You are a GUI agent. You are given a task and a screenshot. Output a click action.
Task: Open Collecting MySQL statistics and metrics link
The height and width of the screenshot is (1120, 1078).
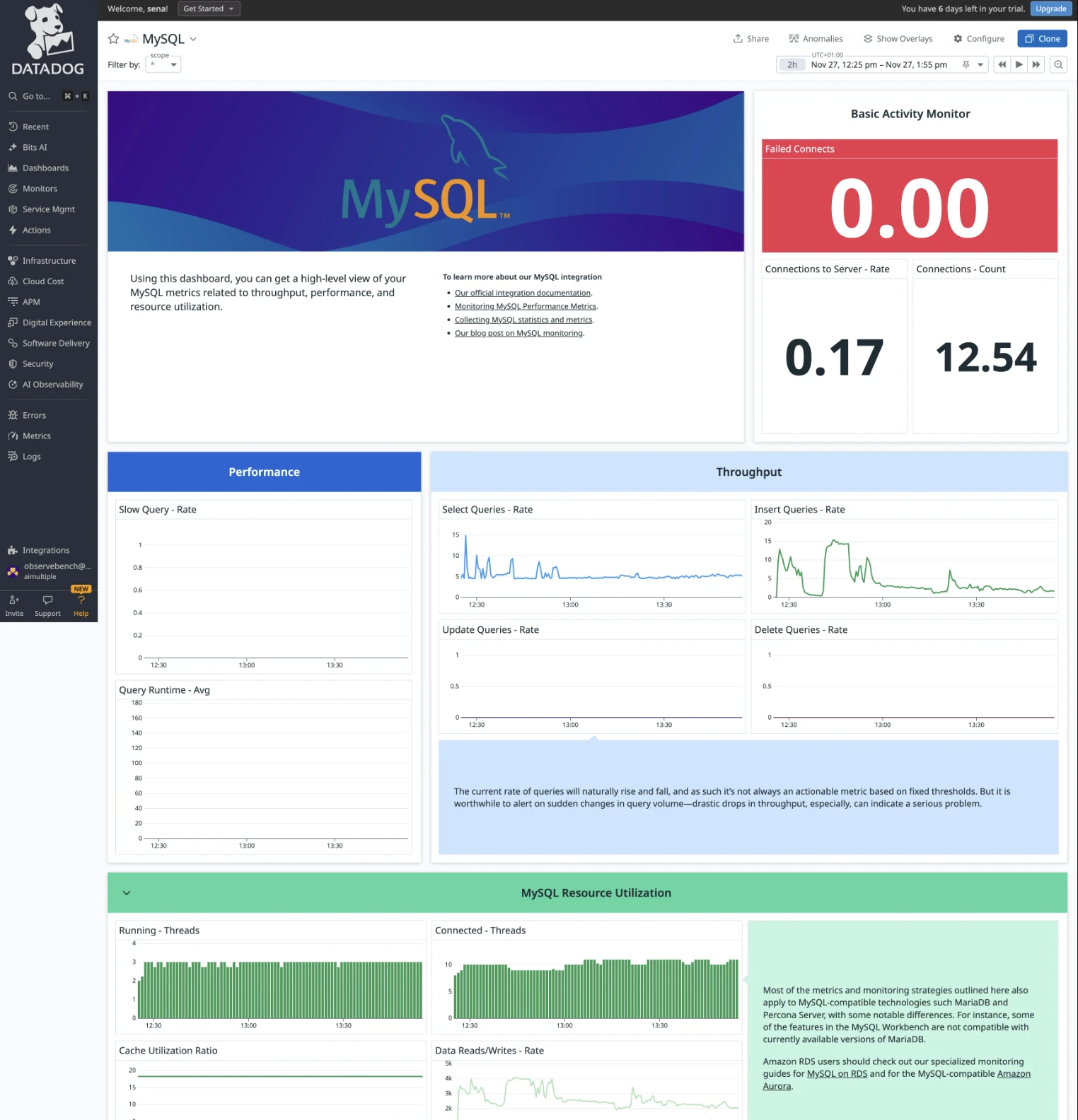point(523,320)
